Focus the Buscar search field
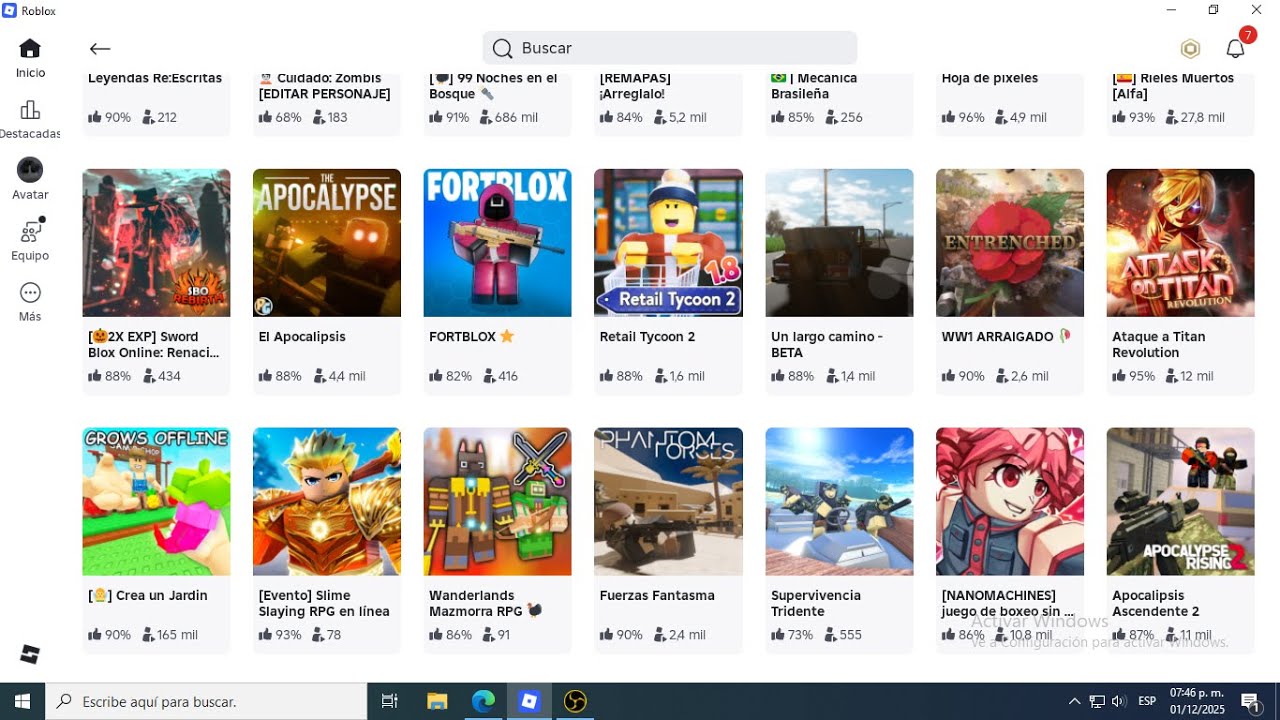 [670, 48]
